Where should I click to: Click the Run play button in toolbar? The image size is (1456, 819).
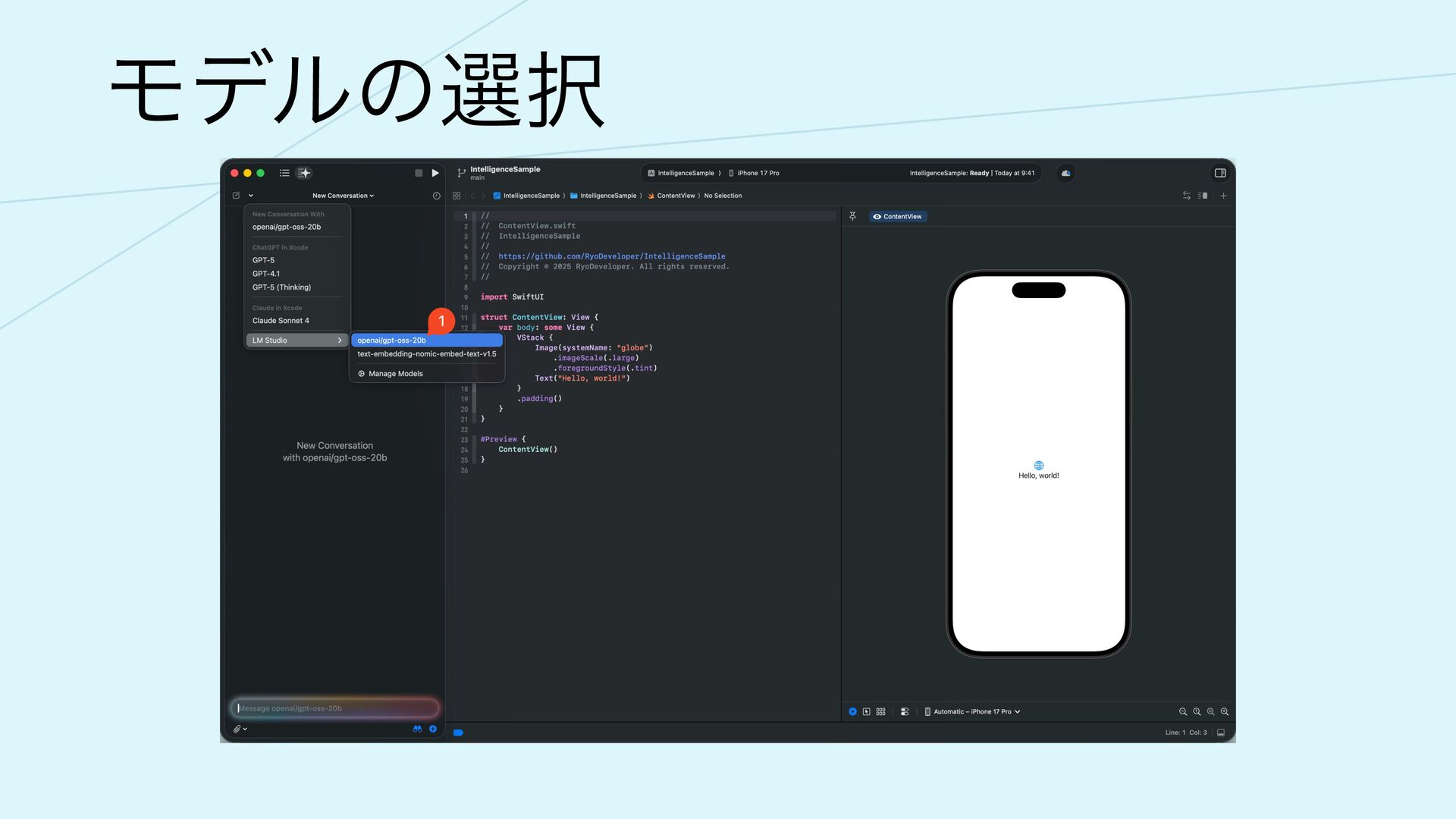435,173
